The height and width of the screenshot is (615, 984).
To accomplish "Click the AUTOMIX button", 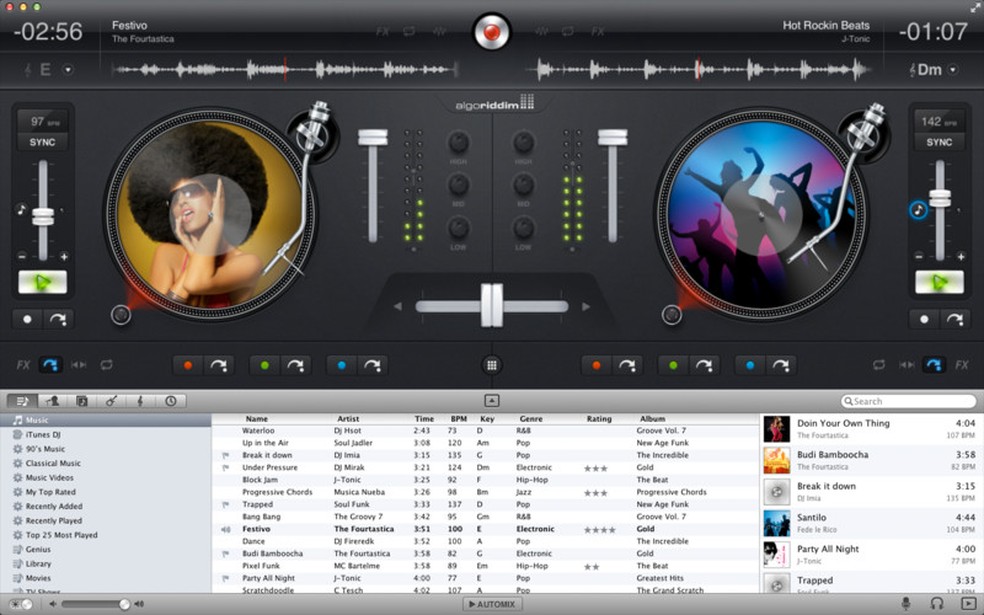I will click(x=491, y=603).
